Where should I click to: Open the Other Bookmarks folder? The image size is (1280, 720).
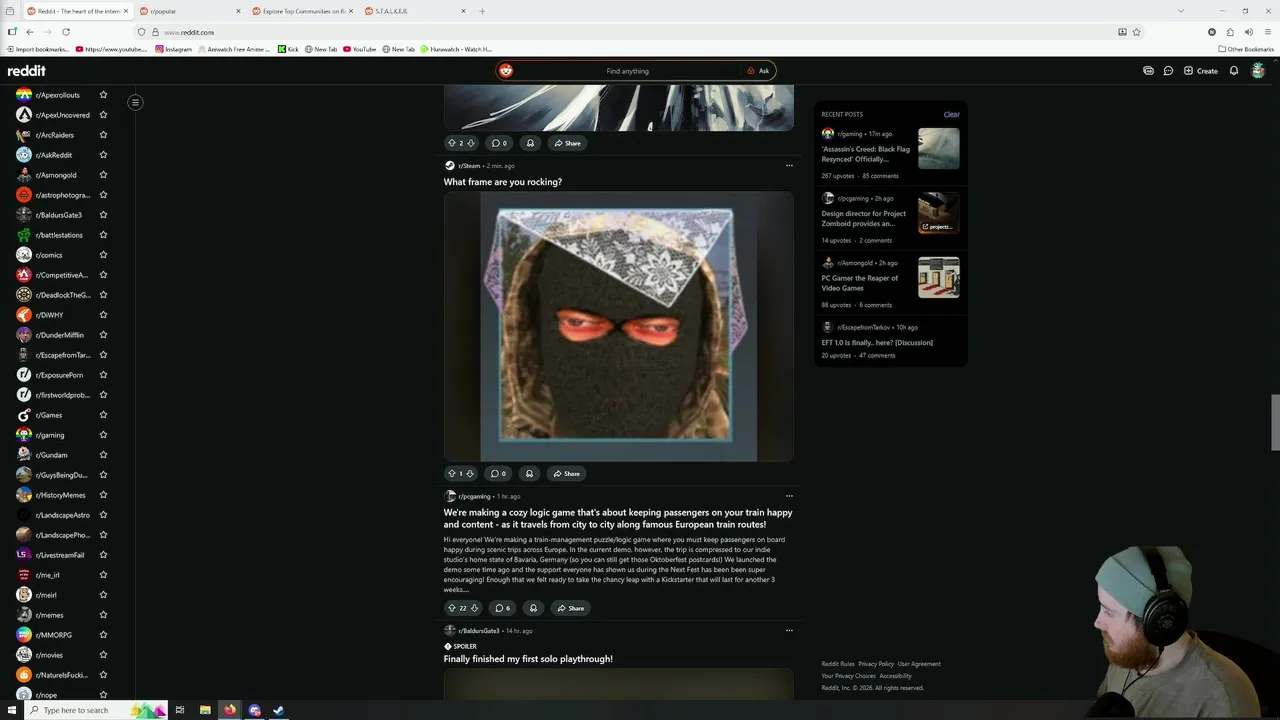click(x=1246, y=49)
